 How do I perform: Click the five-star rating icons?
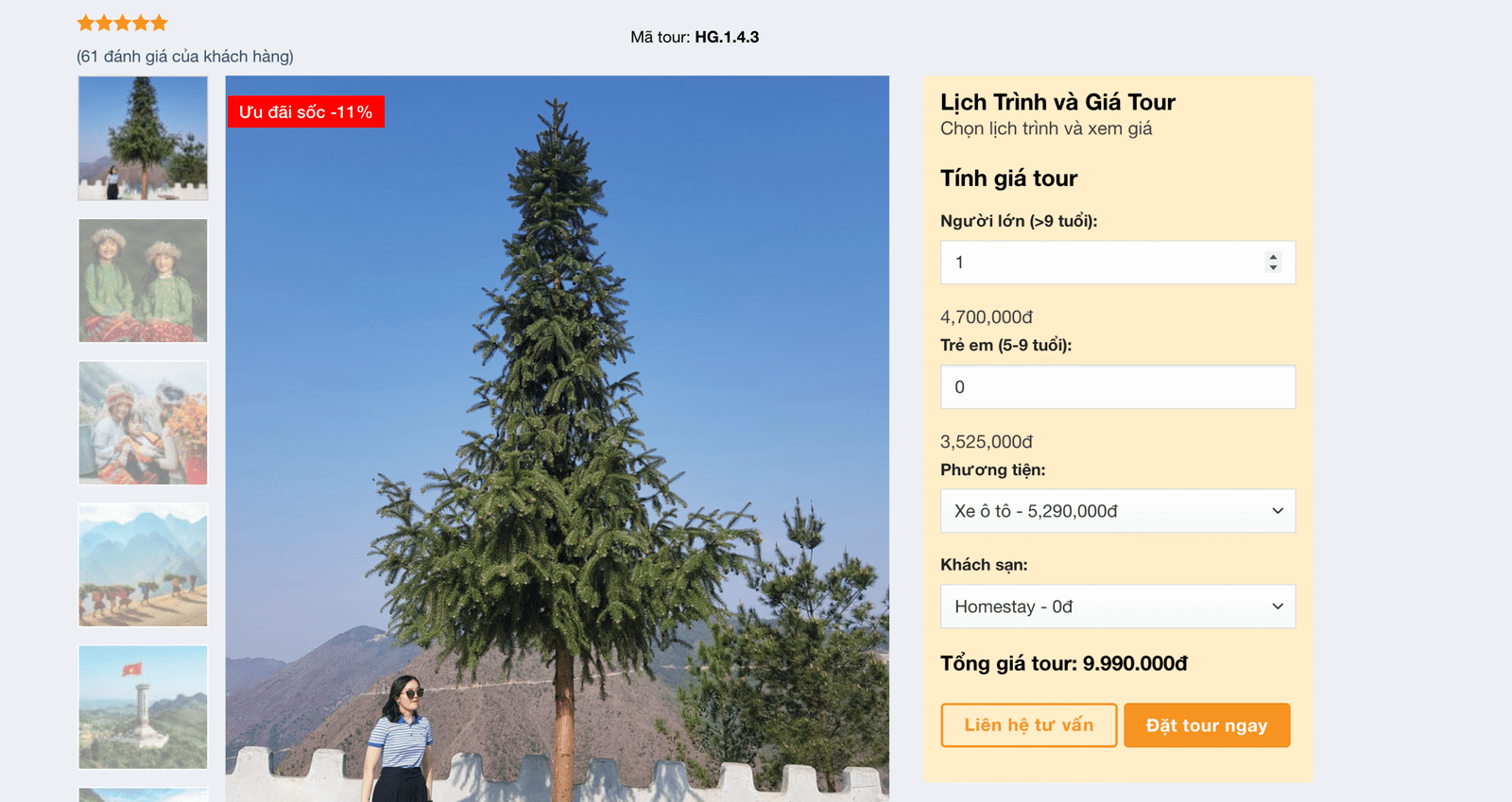[x=122, y=23]
